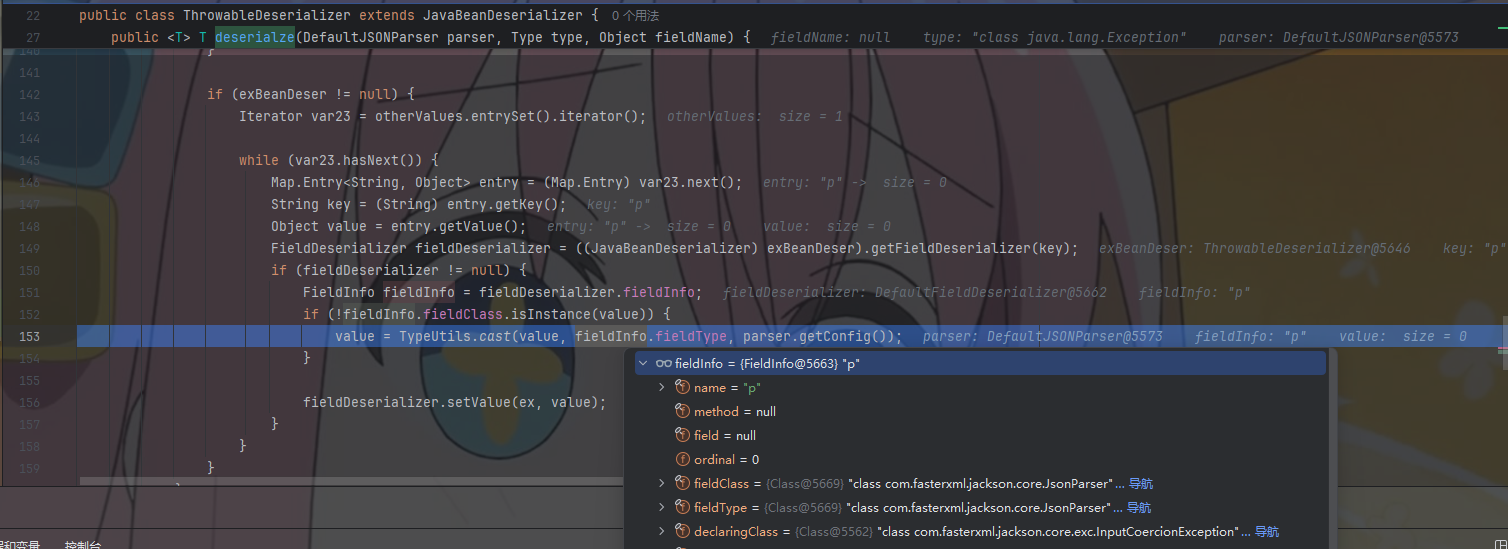The image size is (1508, 549).
Task: Click line number 143 in the gutter
Action: click(x=30, y=116)
